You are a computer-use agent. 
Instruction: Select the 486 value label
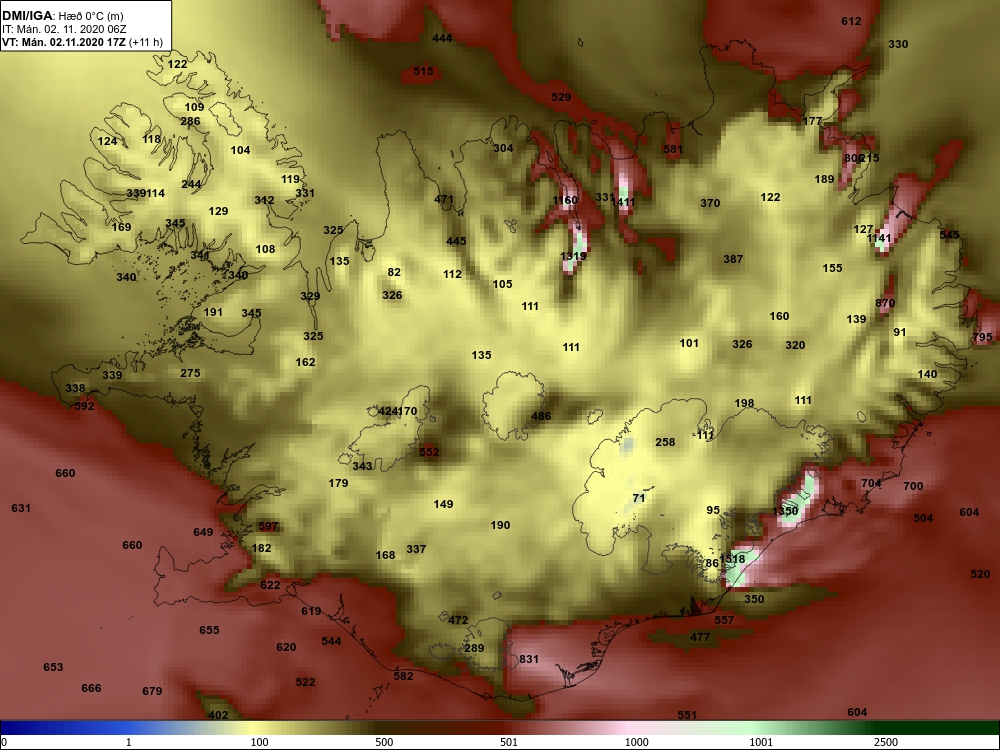(x=541, y=416)
